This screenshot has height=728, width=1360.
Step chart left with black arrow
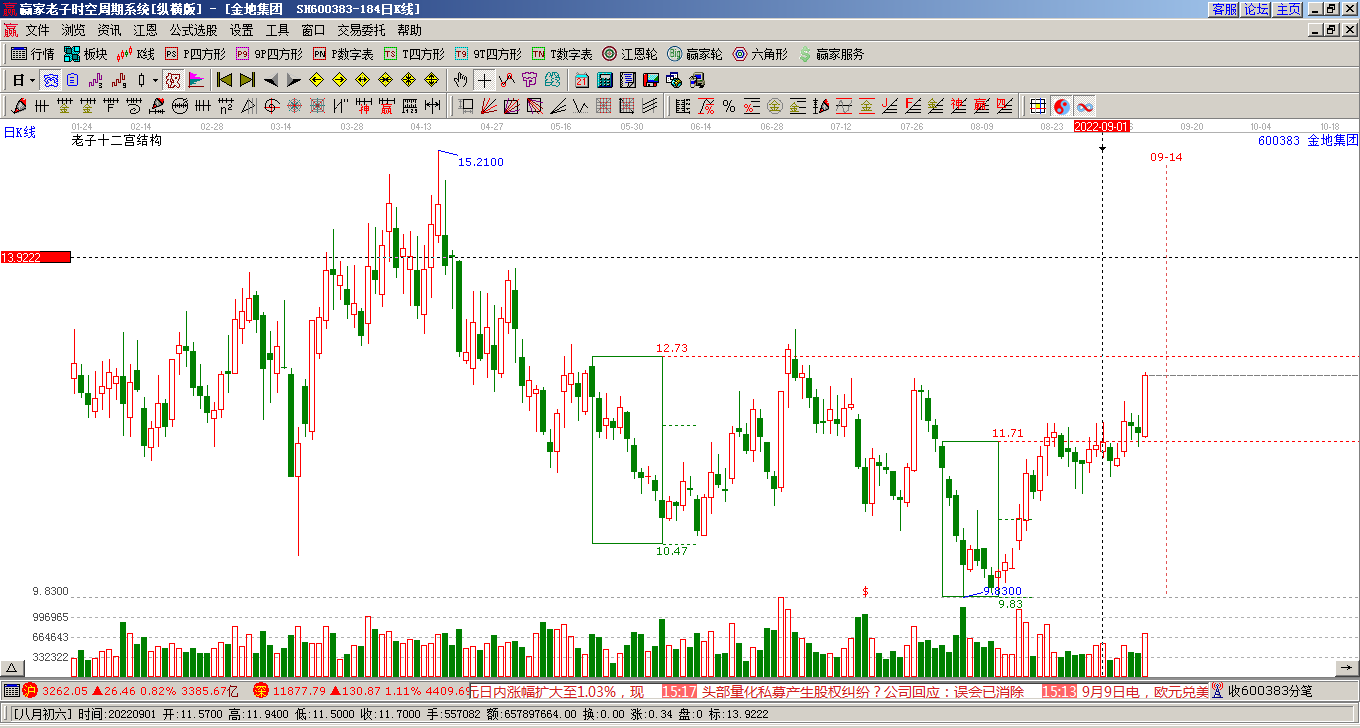pos(271,80)
